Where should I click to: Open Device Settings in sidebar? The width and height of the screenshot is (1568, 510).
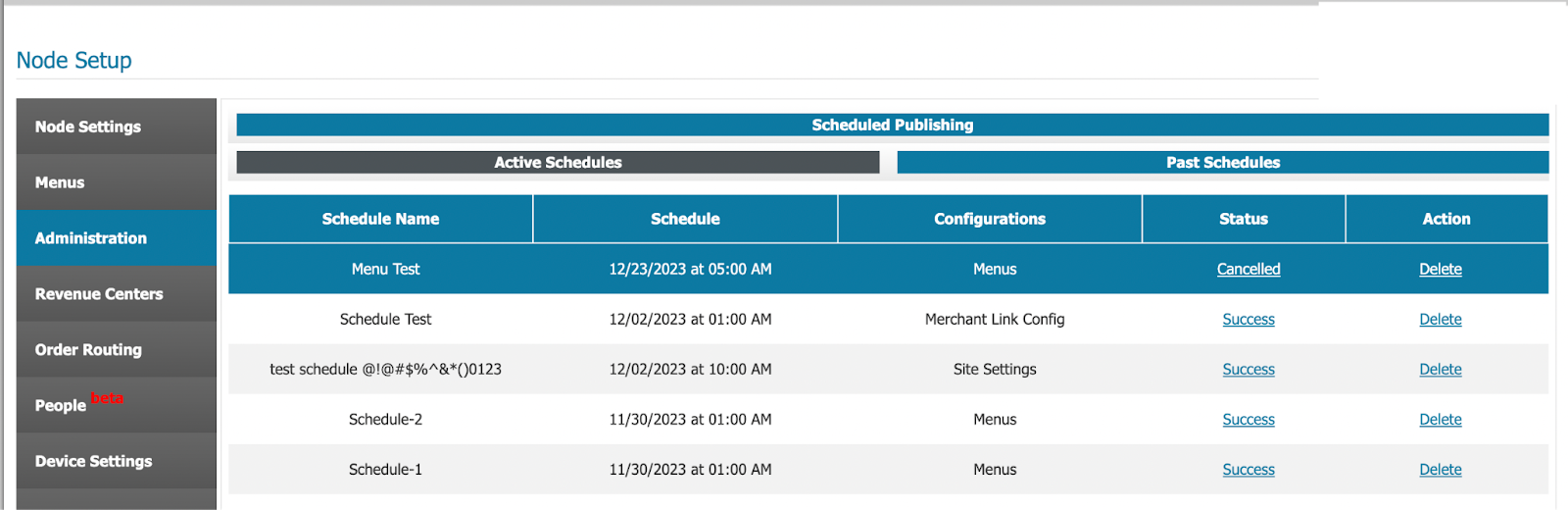pos(116,461)
